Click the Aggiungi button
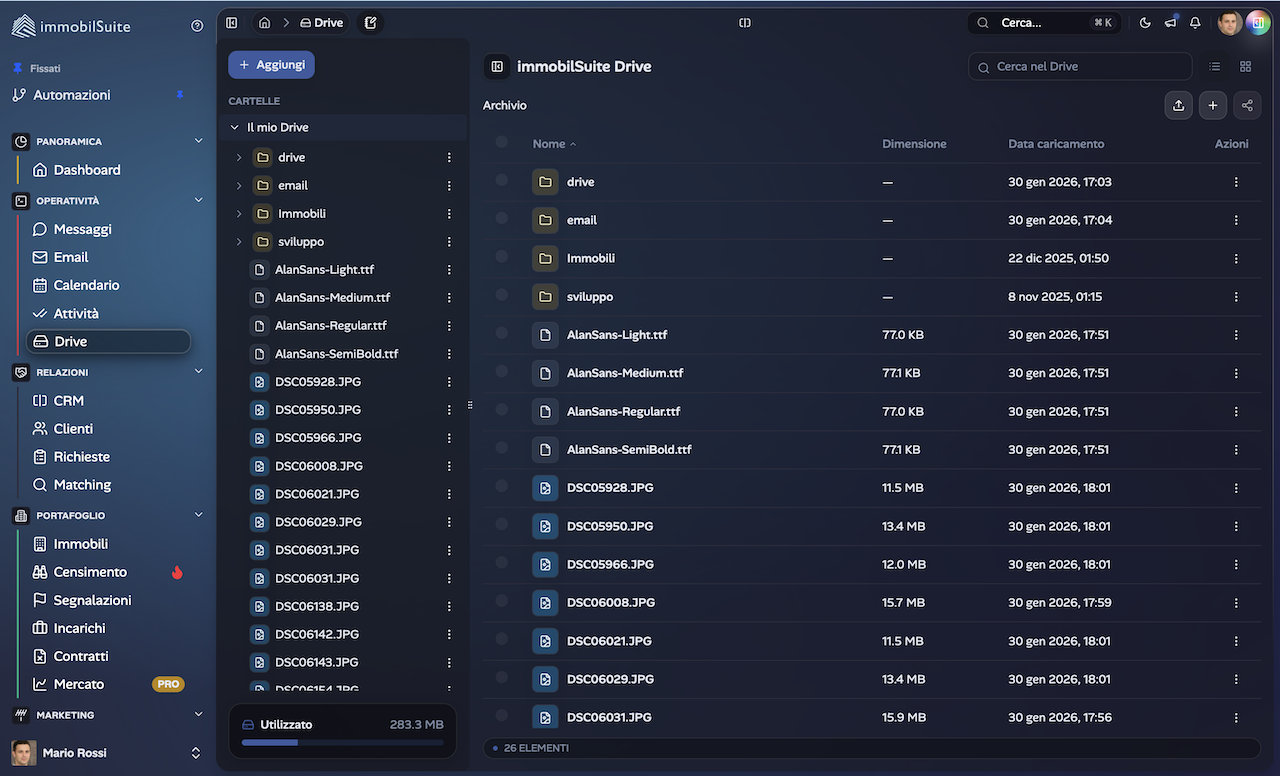 pos(271,65)
